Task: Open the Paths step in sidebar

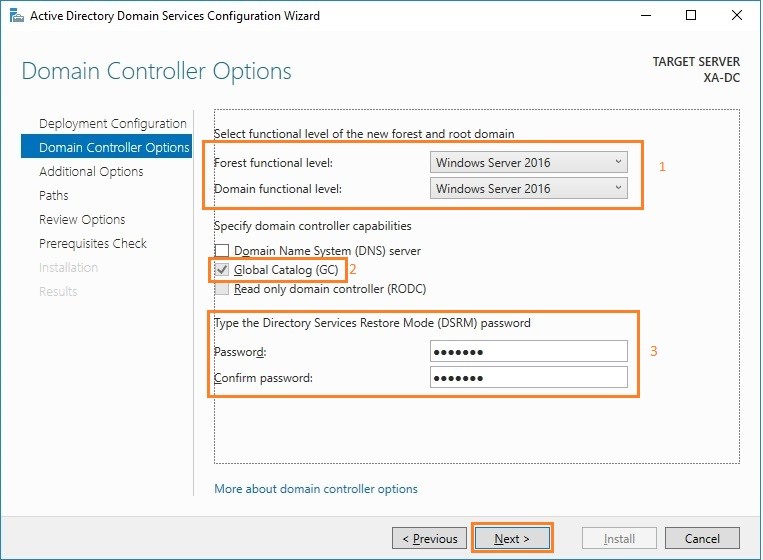Action: click(54, 196)
